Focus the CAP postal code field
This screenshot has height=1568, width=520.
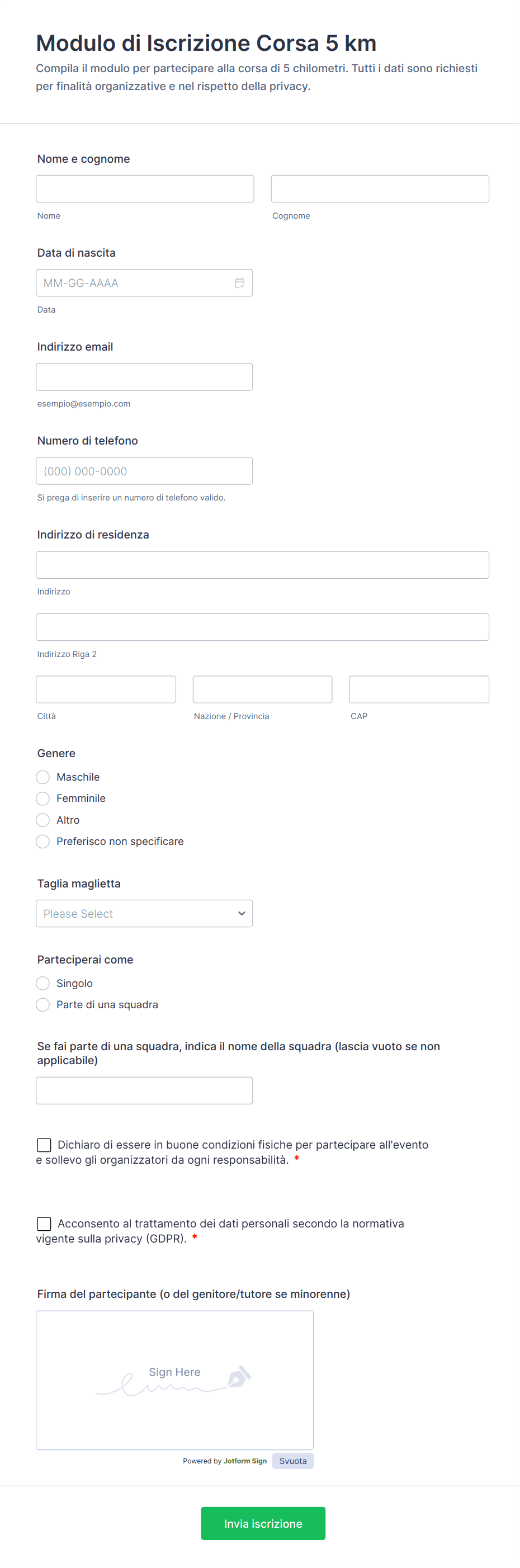coord(419,689)
